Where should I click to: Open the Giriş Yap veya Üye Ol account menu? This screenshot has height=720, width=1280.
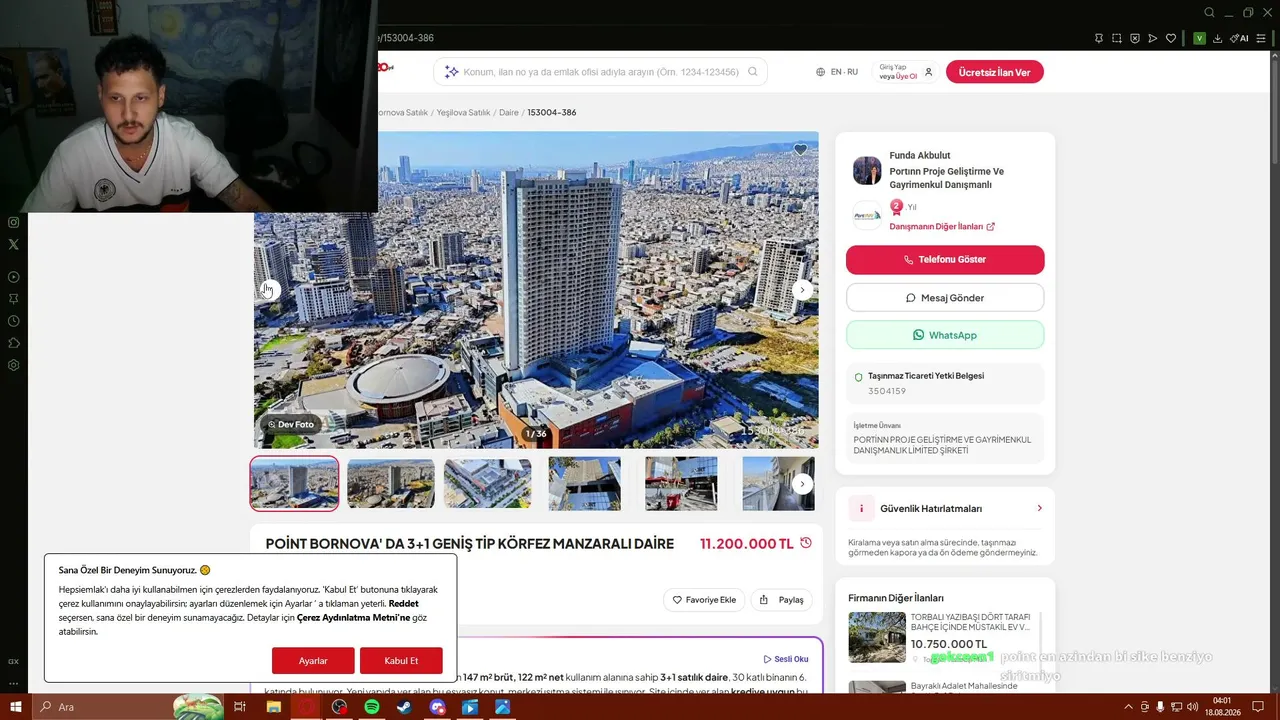click(906, 72)
